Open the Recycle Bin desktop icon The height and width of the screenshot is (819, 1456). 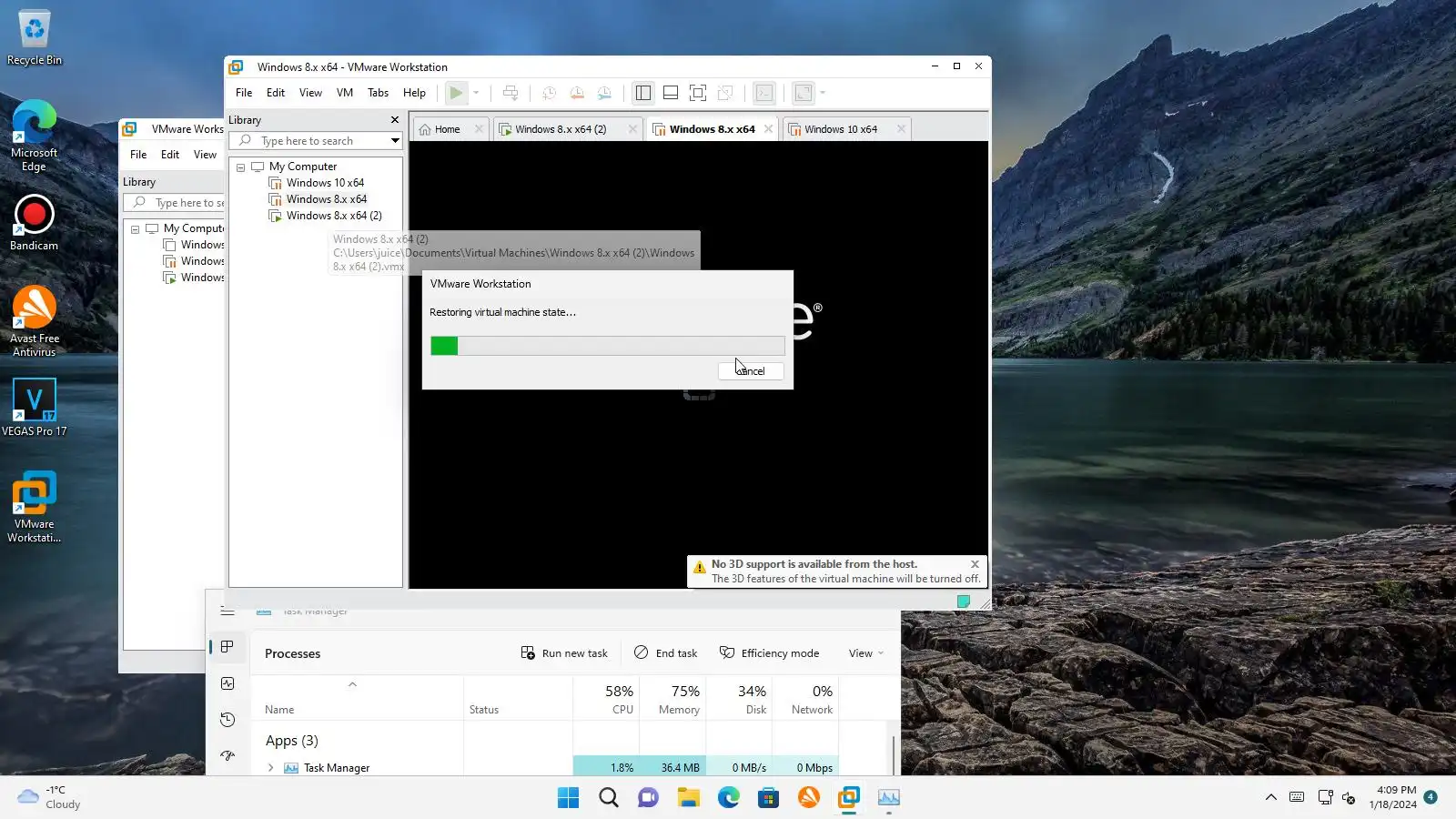[x=35, y=38]
